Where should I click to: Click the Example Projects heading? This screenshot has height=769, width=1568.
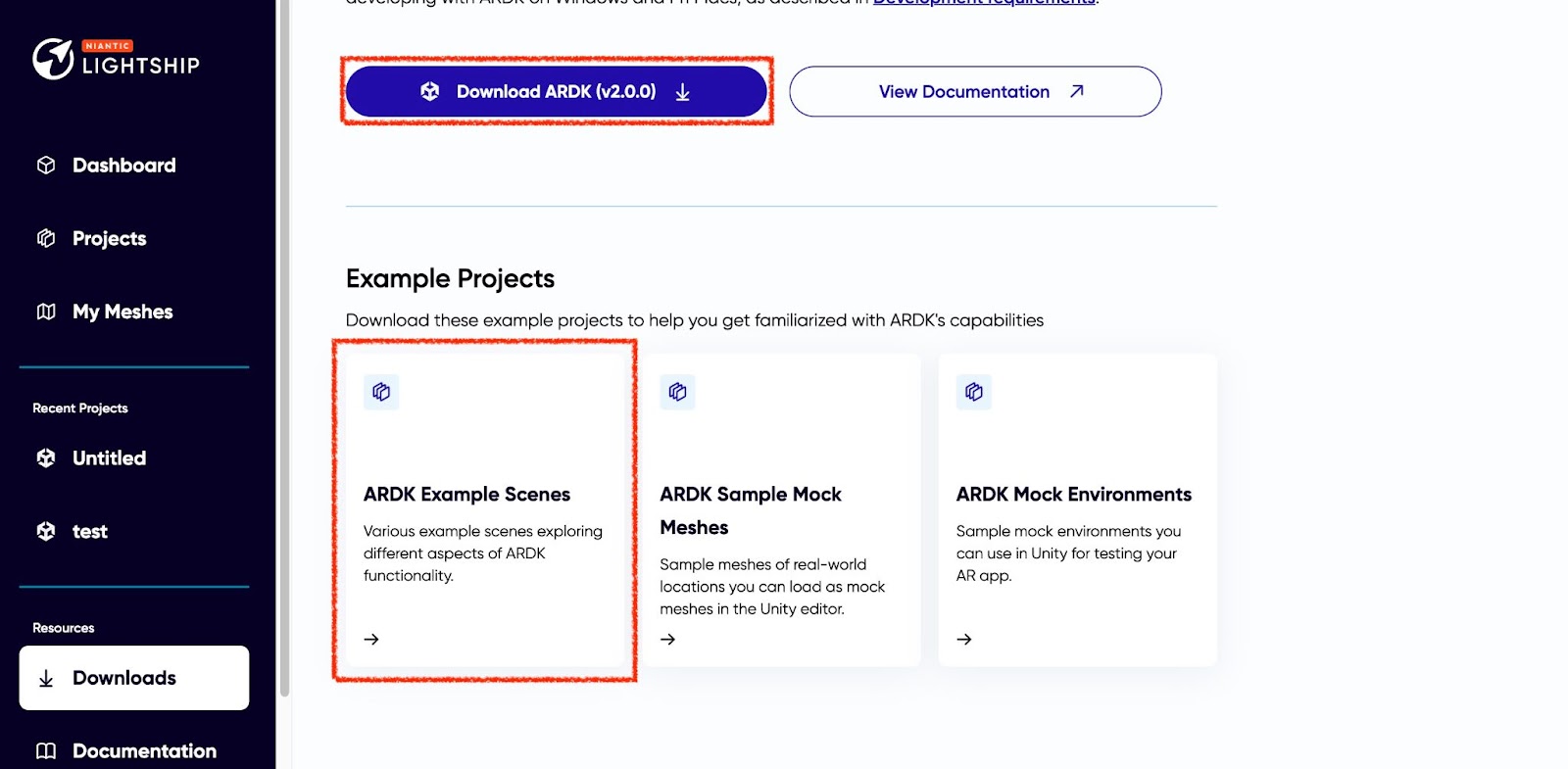[x=450, y=278]
